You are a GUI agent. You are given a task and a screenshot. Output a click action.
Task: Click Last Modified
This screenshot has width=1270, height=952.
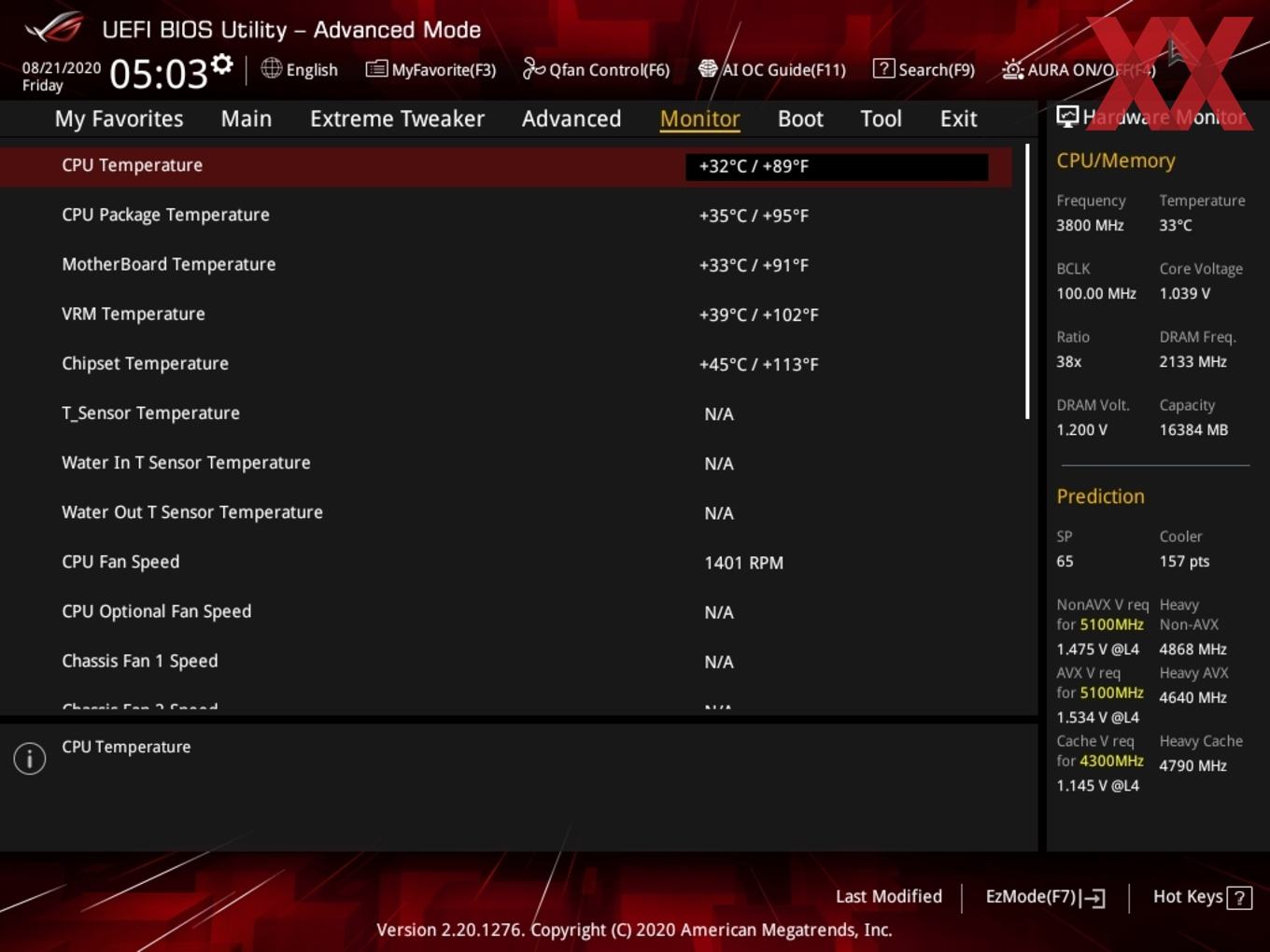coord(889,896)
